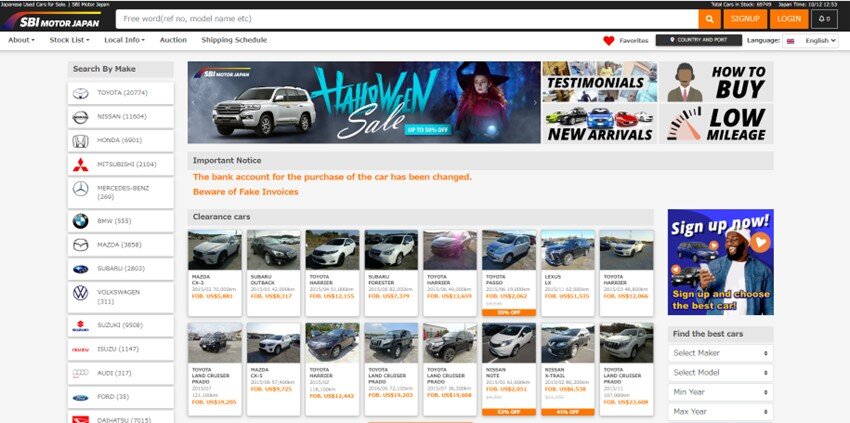Open the Beware of Fake Invoices link
850x423 pixels.
coord(245,191)
